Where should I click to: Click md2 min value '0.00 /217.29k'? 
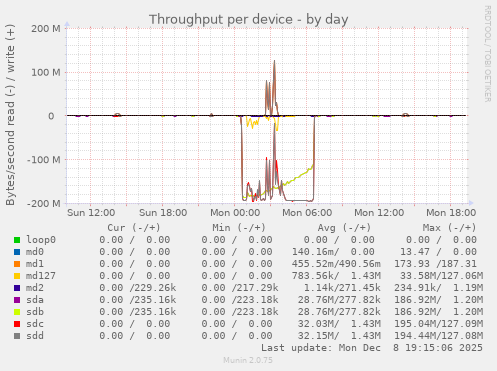click(x=240, y=288)
